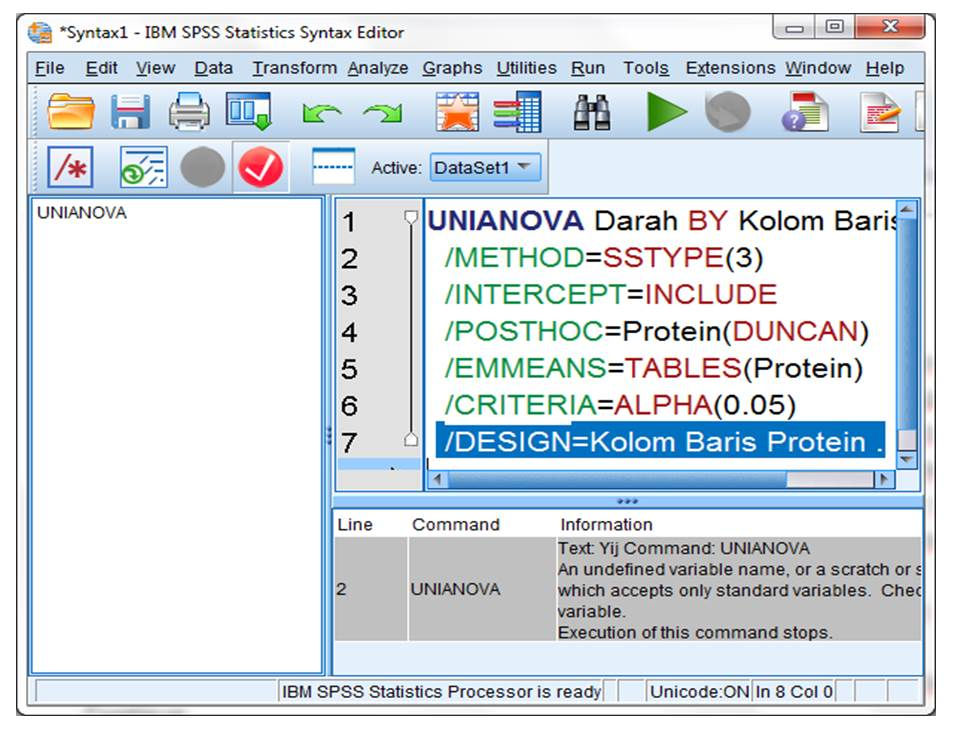Open the View menu
This screenshot has height=729, width=960.
(x=156, y=68)
